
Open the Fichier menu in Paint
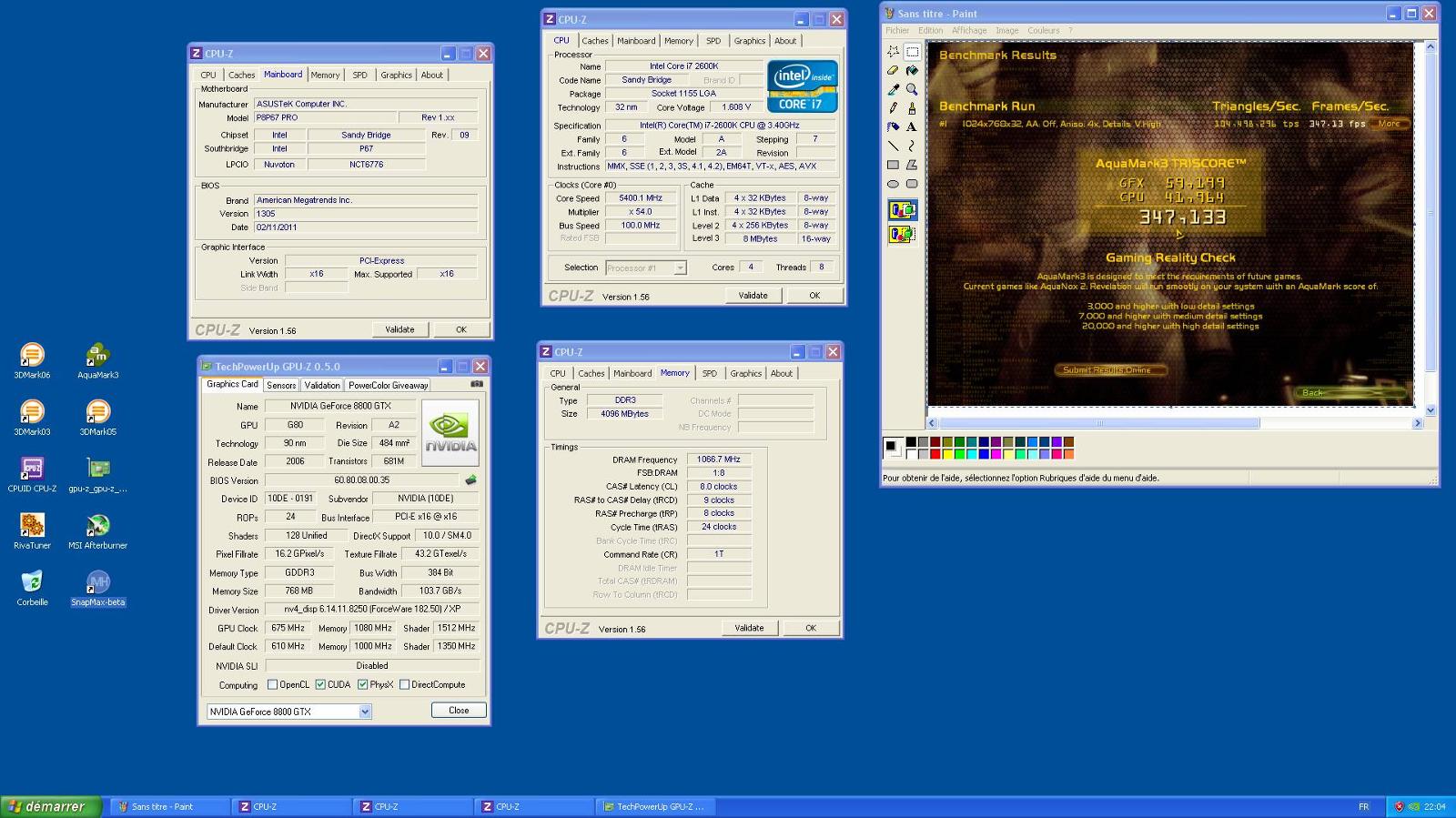point(897,30)
